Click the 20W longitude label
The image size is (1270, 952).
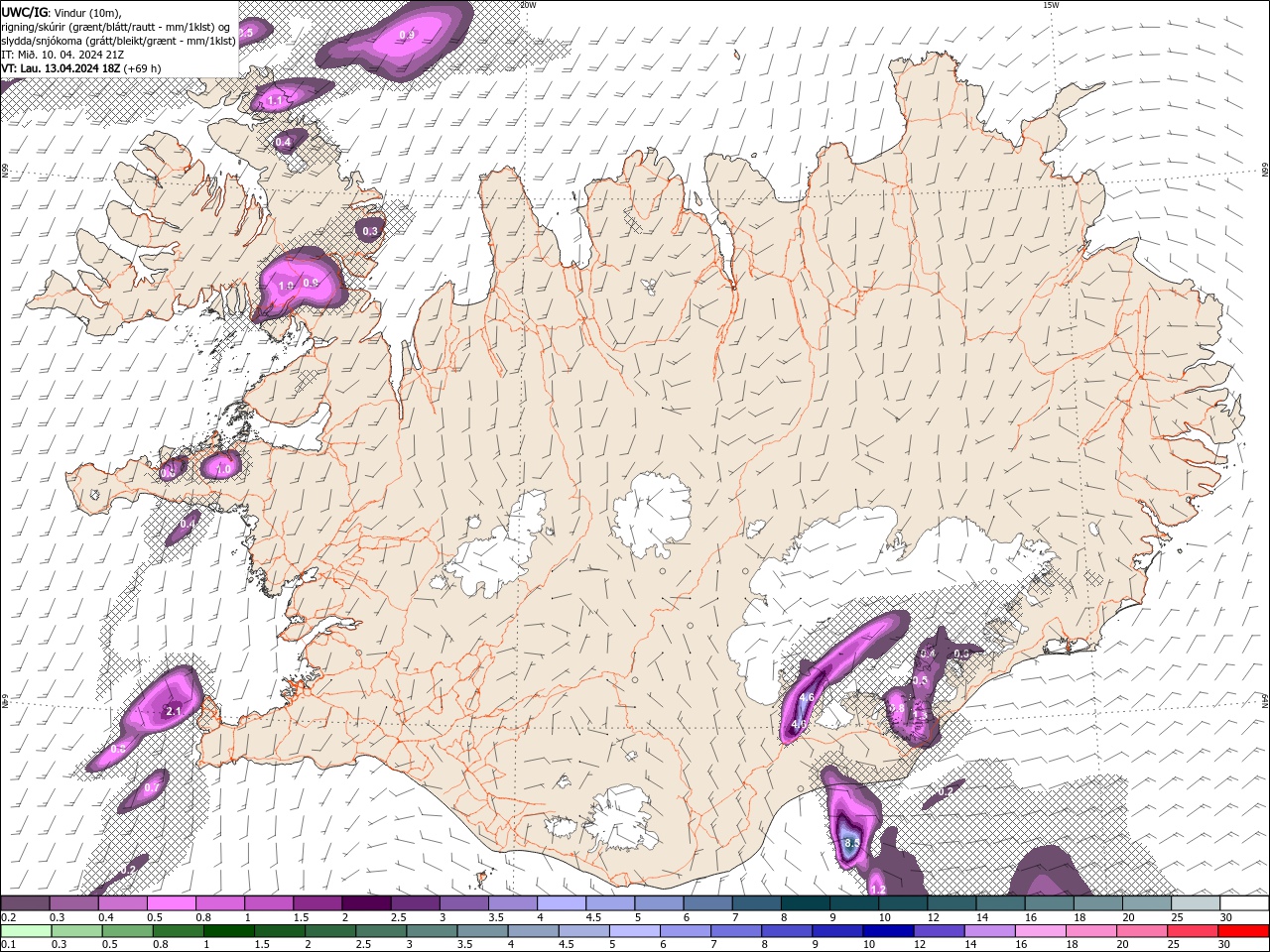(x=528, y=5)
